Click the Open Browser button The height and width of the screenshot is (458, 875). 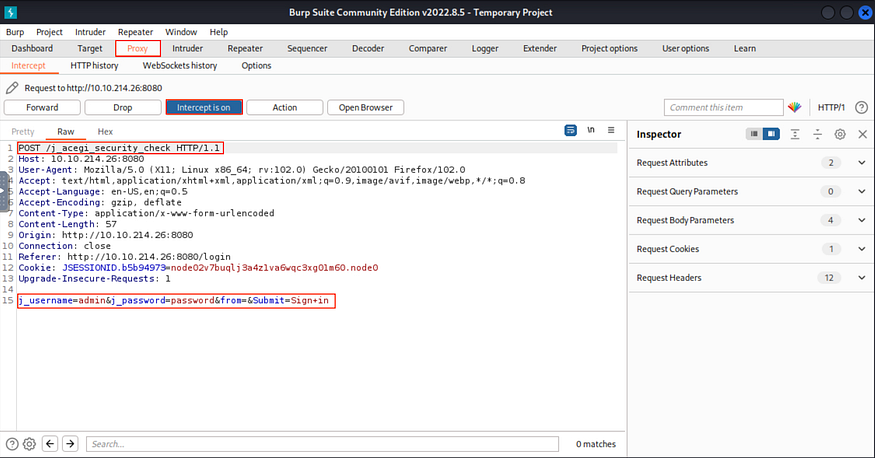pyautogui.click(x=366, y=107)
